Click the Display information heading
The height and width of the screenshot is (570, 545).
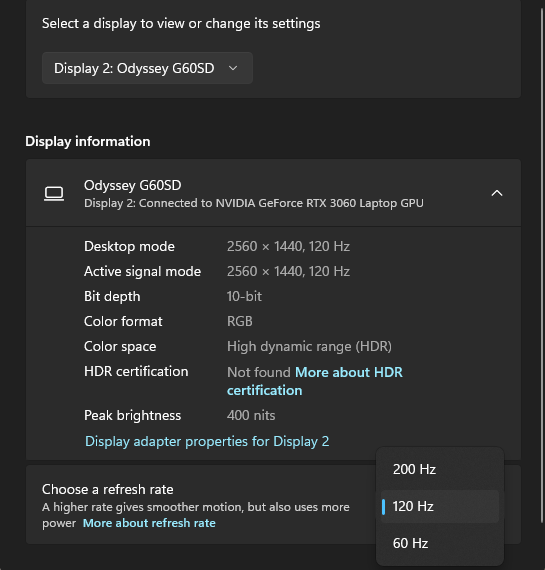[x=88, y=141]
